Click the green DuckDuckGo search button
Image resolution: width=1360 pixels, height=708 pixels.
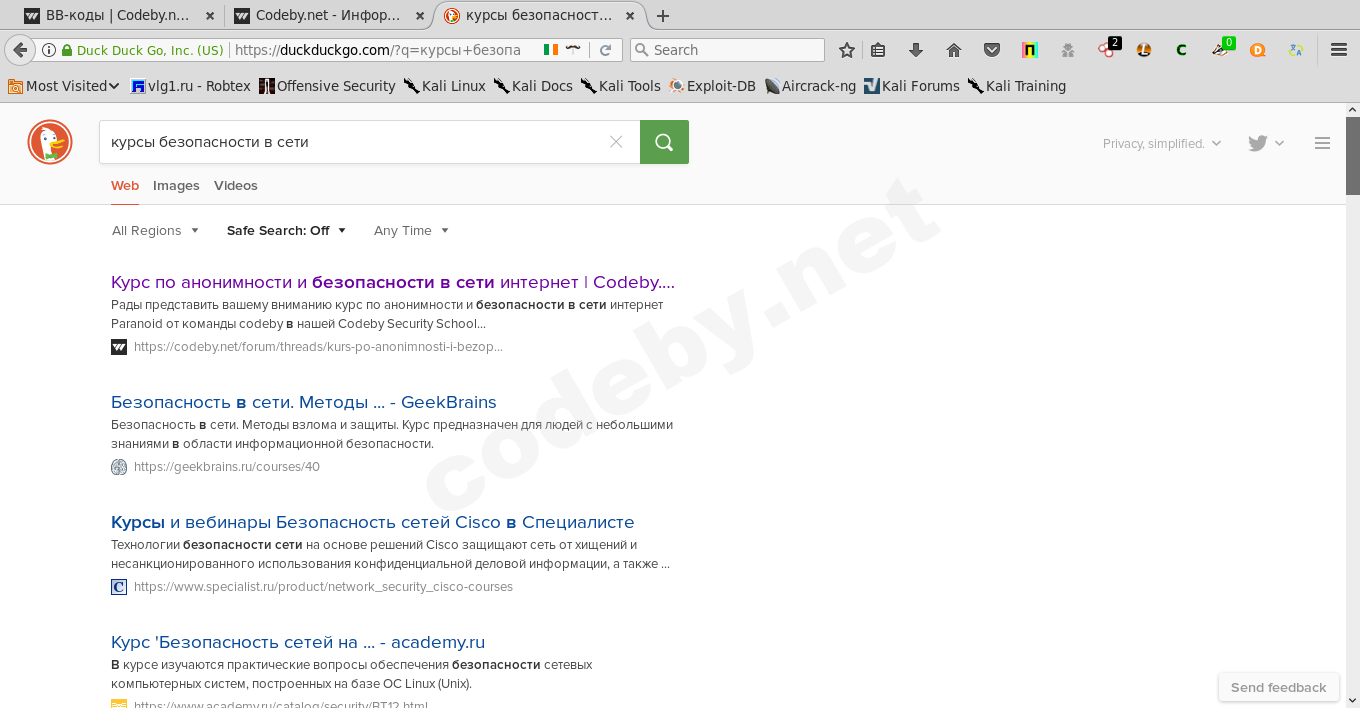coord(664,142)
